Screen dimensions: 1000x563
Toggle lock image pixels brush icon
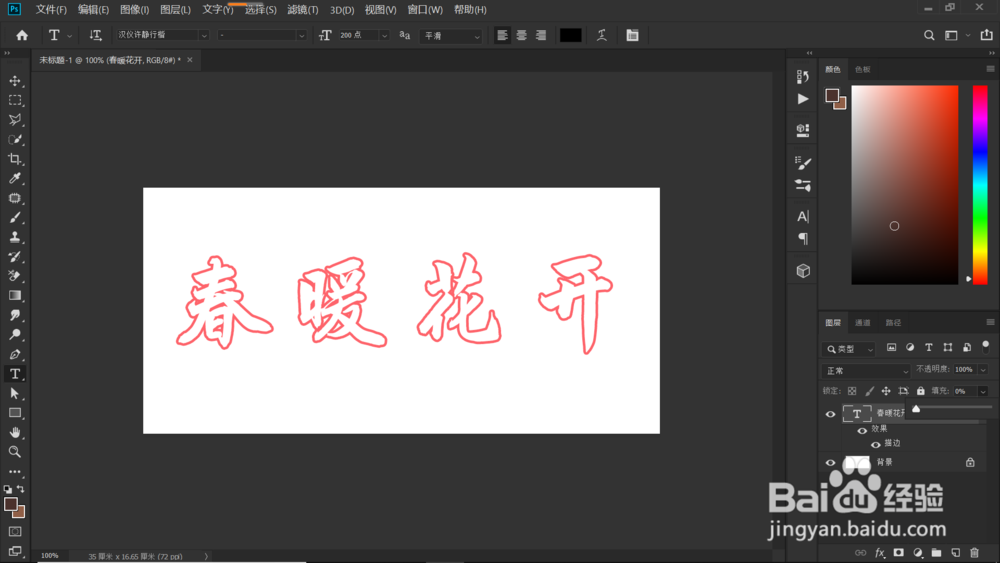tap(869, 391)
